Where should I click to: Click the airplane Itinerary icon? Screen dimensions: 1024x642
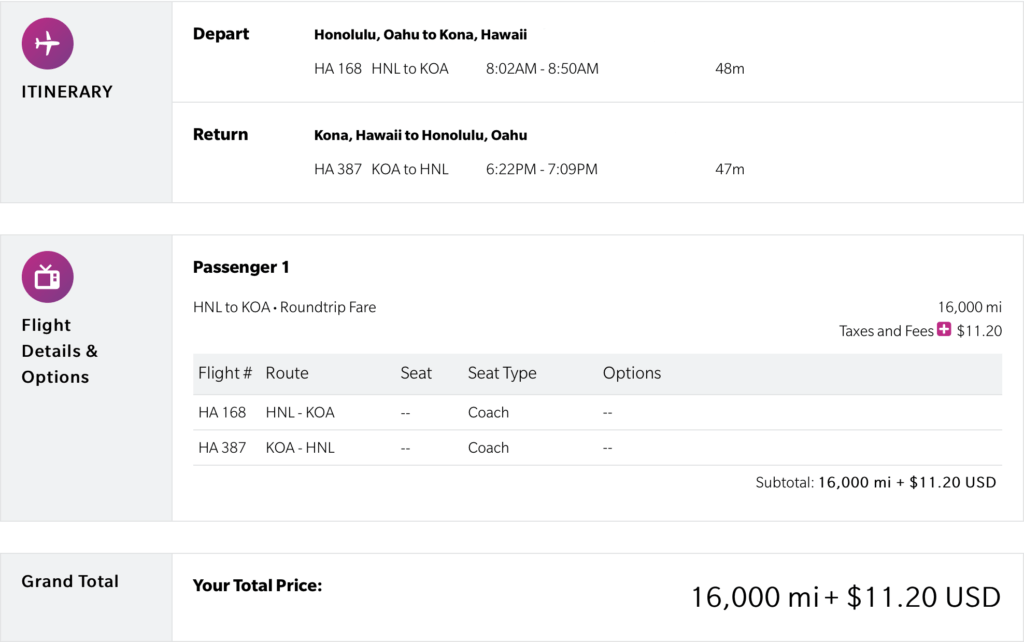coord(47,44)
